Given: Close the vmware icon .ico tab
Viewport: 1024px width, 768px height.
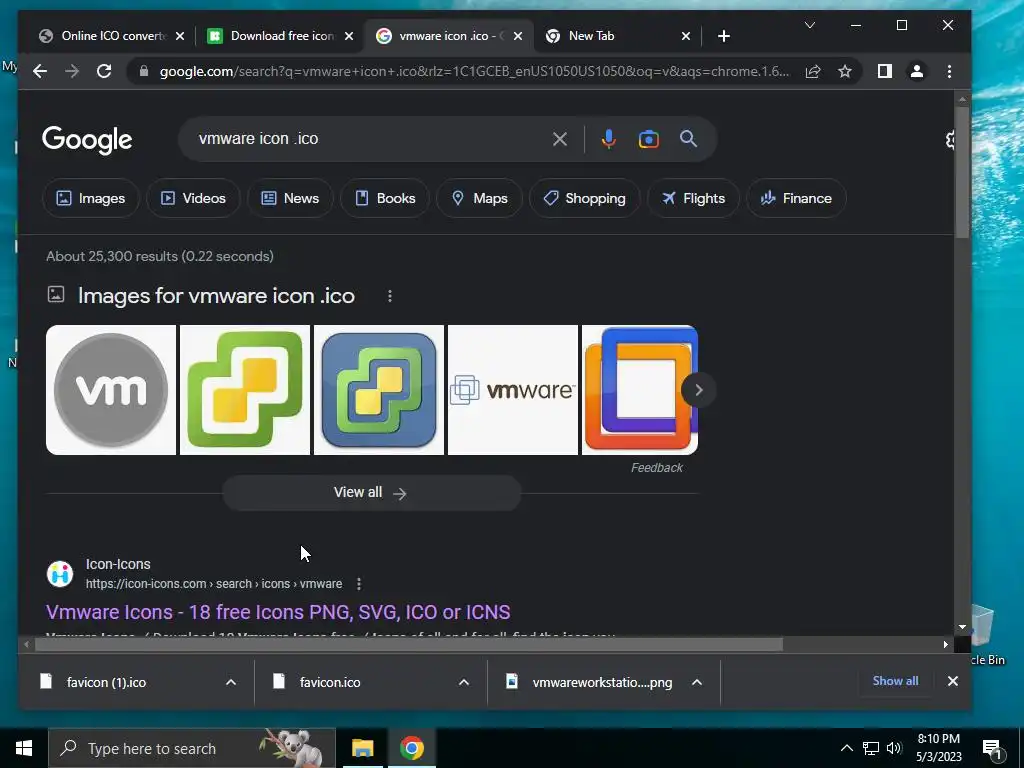Looking at the screenshot, I should point(518,36).
